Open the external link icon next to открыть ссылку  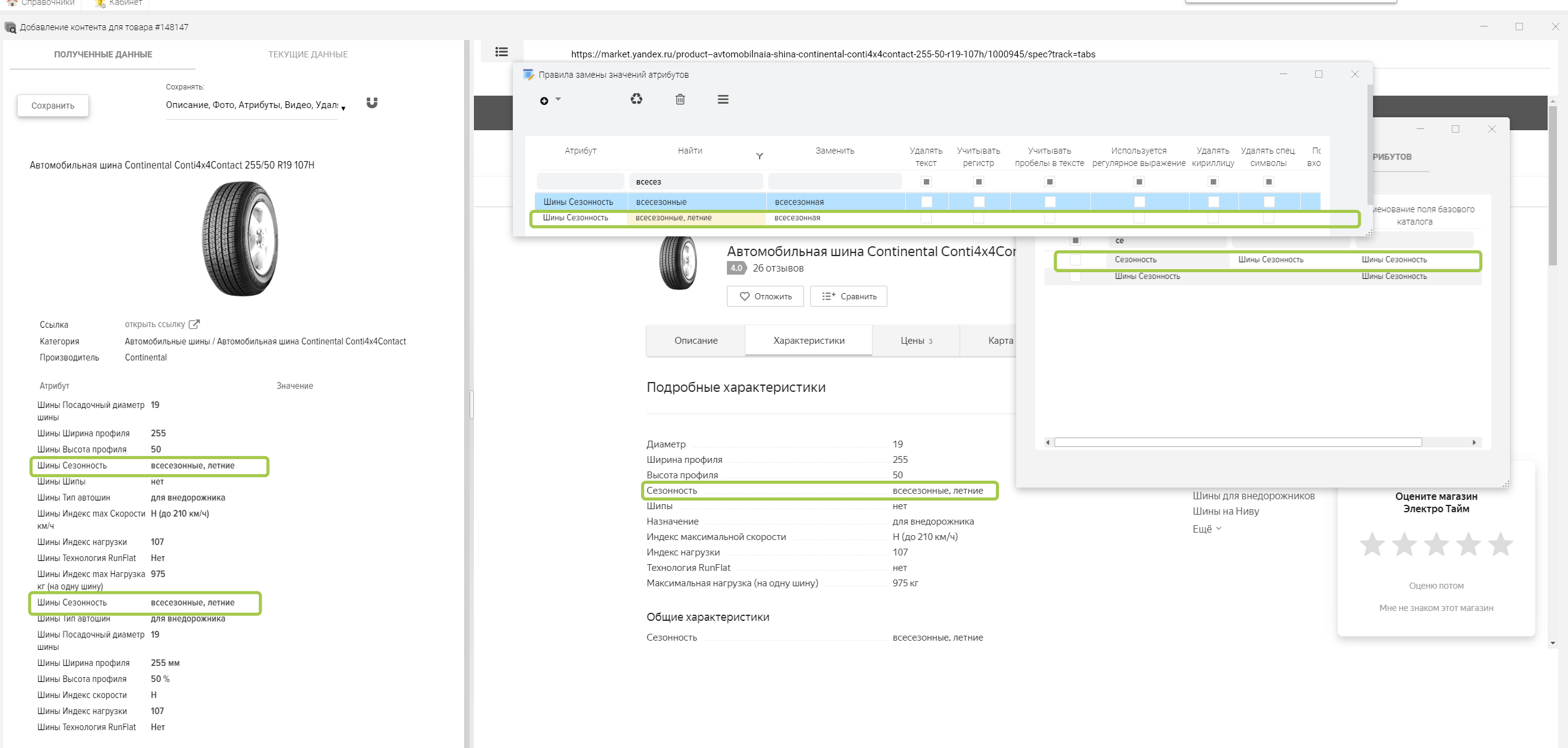194,324
